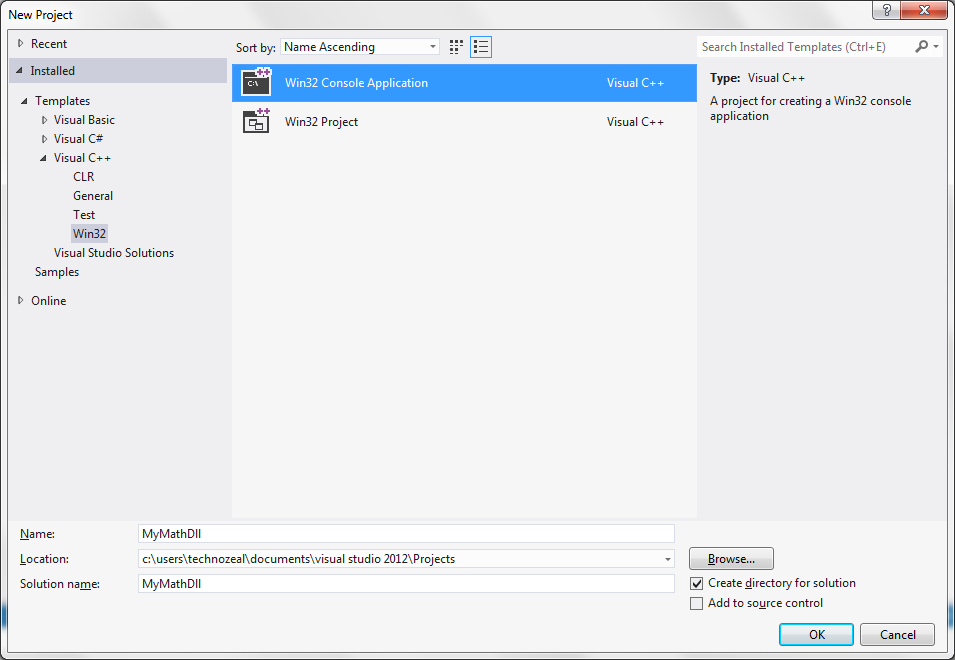This screenshot has height=660, width=955.
Task: Click the Installed category label
Action: [x=52, y=71]
